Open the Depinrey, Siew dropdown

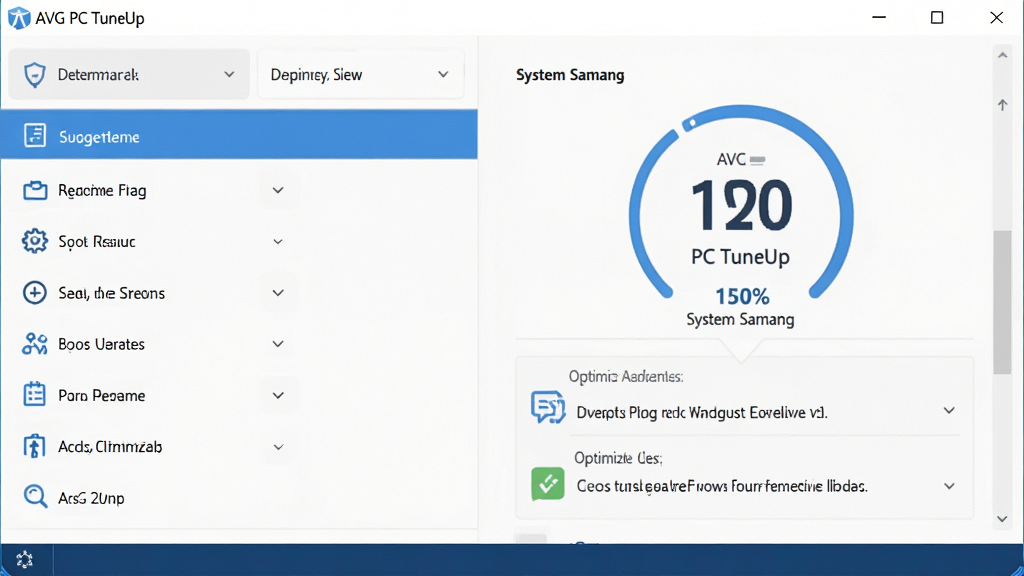360,74
